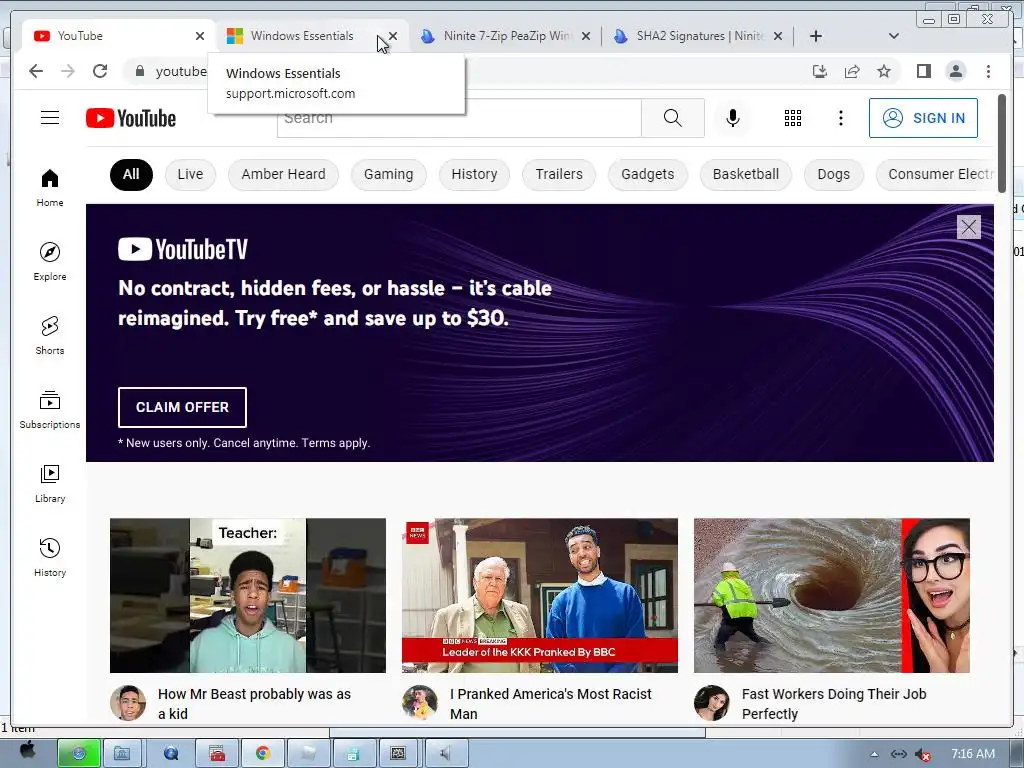Click the address bar lock icon
The width and height of the screenshot is (1024, 768).
pyautogui.click(x=140, y=71)
